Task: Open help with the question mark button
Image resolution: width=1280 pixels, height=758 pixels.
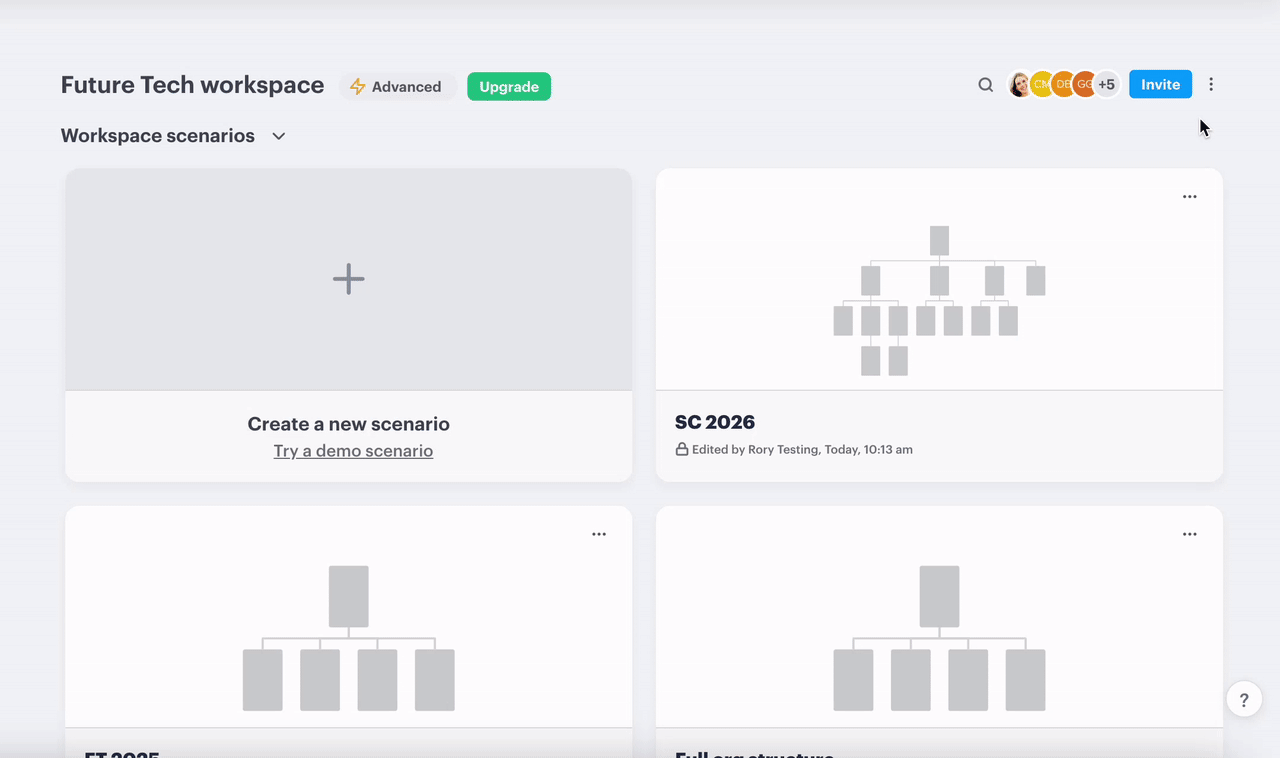Action: tap(1244, 700)
